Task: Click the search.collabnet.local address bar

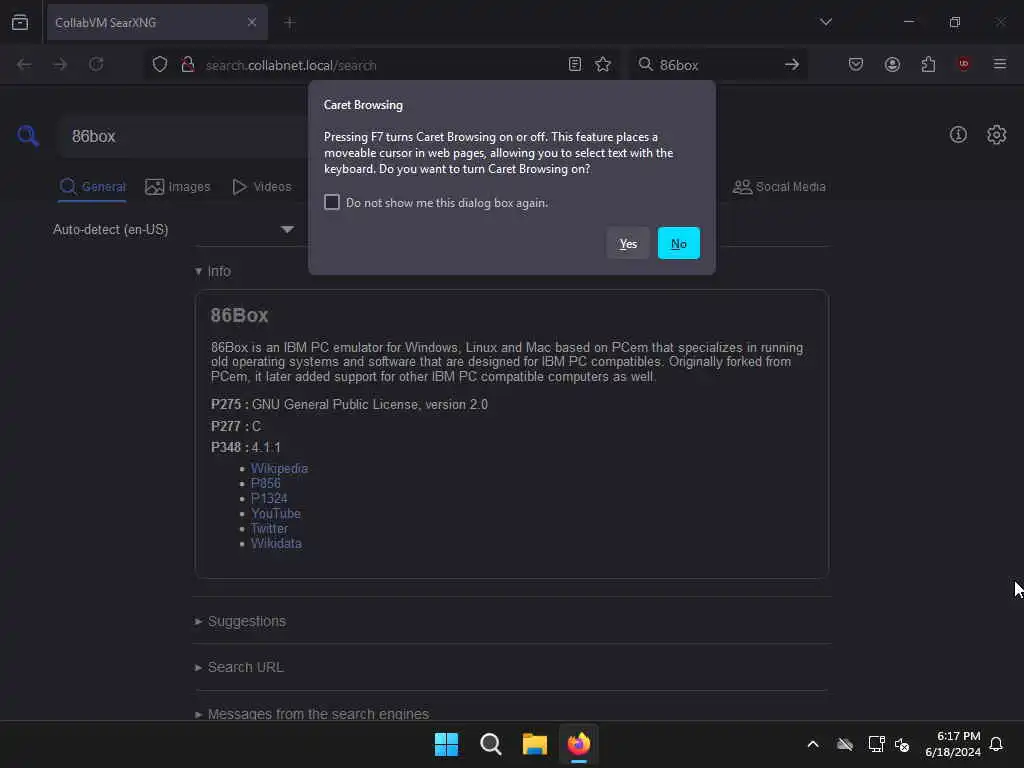Action: pos(379,65)
